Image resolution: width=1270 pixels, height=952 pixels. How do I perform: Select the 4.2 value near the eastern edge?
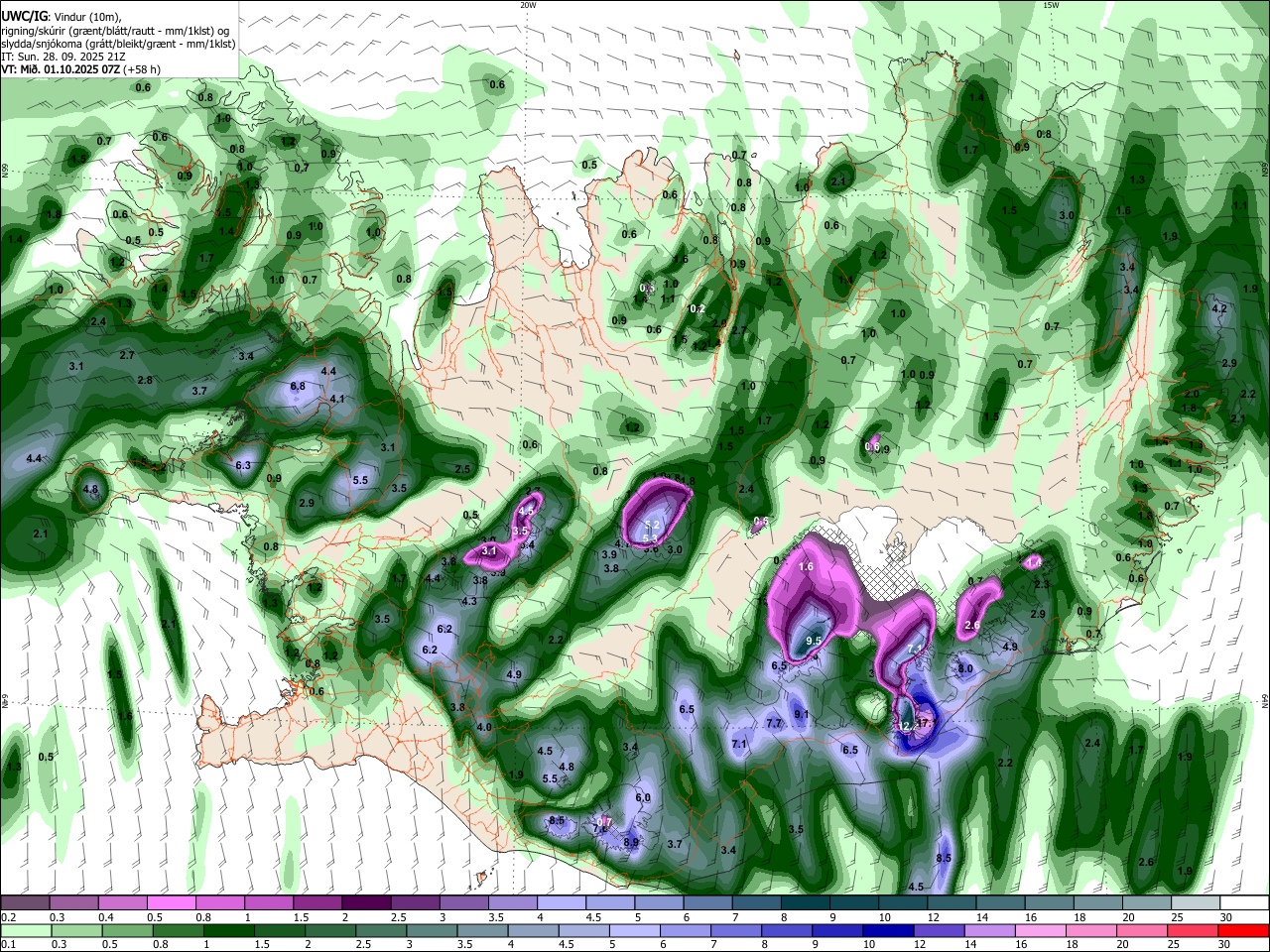click(x=1220, y=308)
